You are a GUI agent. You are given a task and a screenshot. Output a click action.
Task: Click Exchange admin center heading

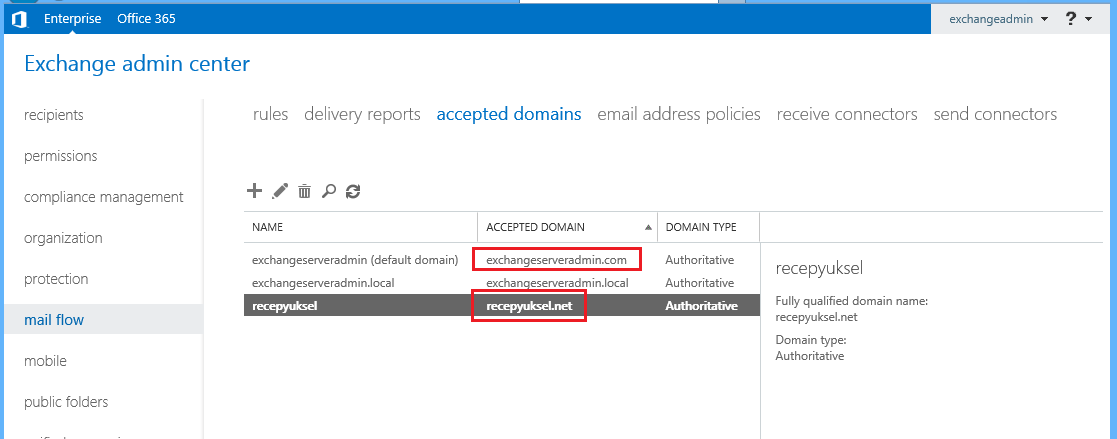(x=137, y=64)
